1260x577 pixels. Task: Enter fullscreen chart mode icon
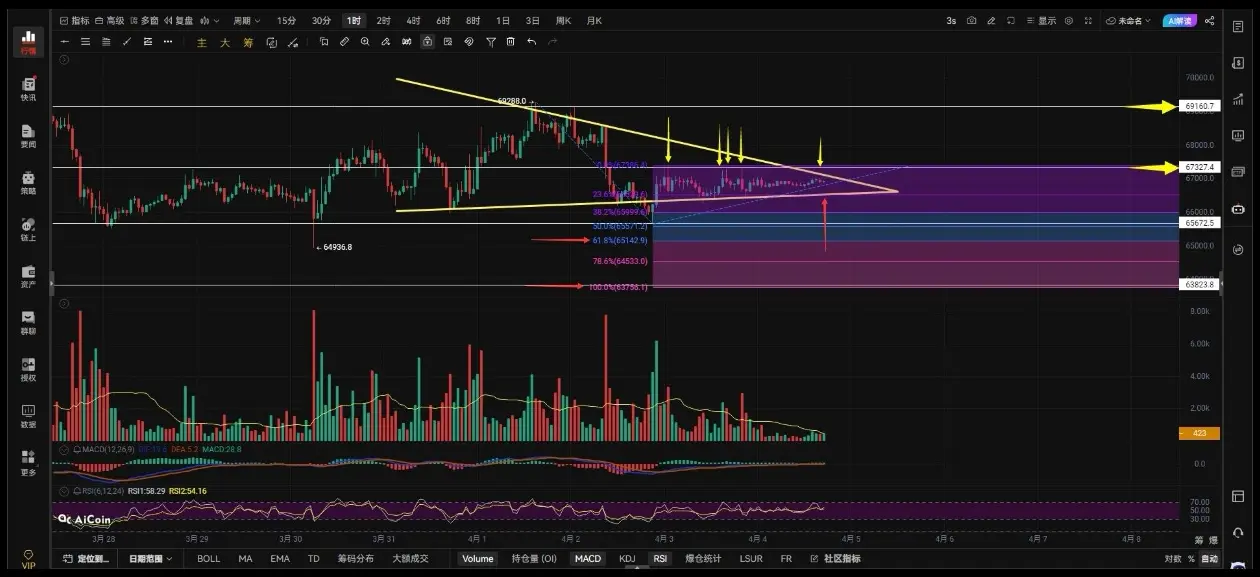tap(1089, 20)
